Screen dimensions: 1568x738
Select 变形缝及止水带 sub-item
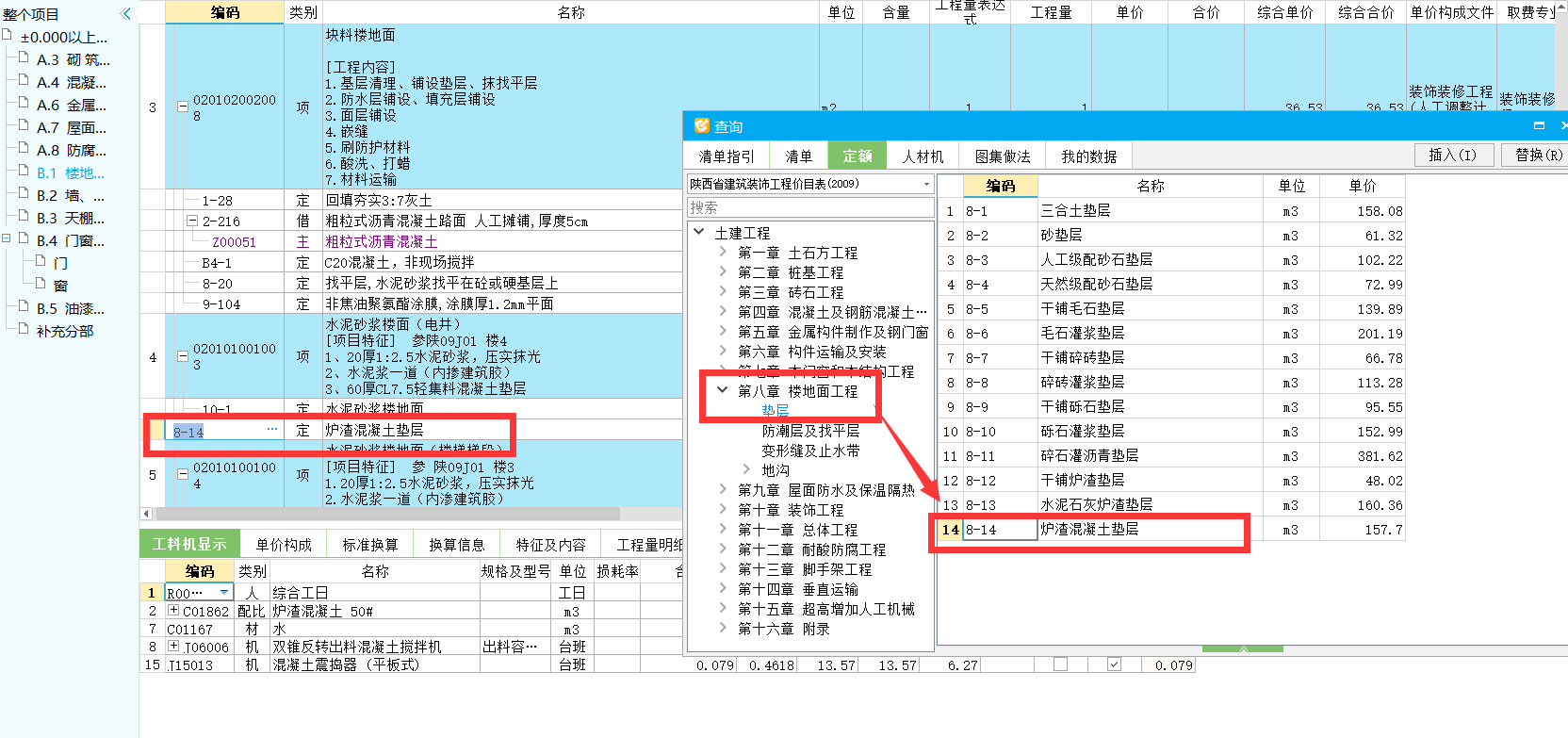click(x=810, y=451)
